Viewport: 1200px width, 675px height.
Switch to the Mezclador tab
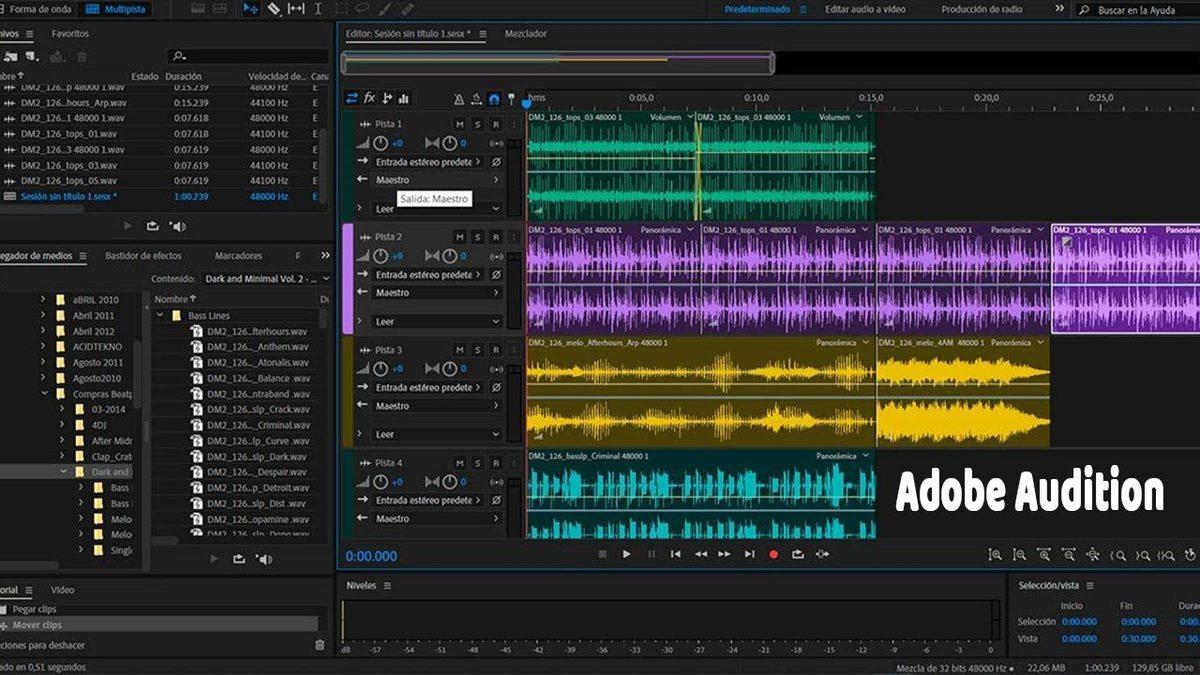click(x=525, y=34)
